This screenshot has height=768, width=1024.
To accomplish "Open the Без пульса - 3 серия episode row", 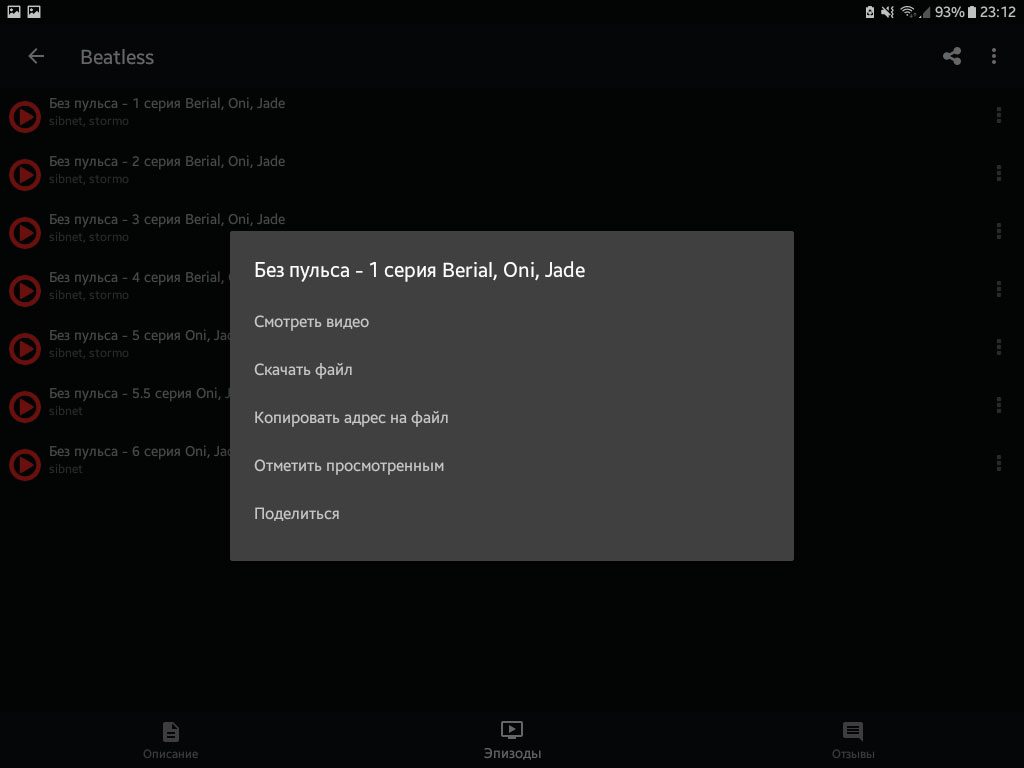I will click(x=512, y=231).
